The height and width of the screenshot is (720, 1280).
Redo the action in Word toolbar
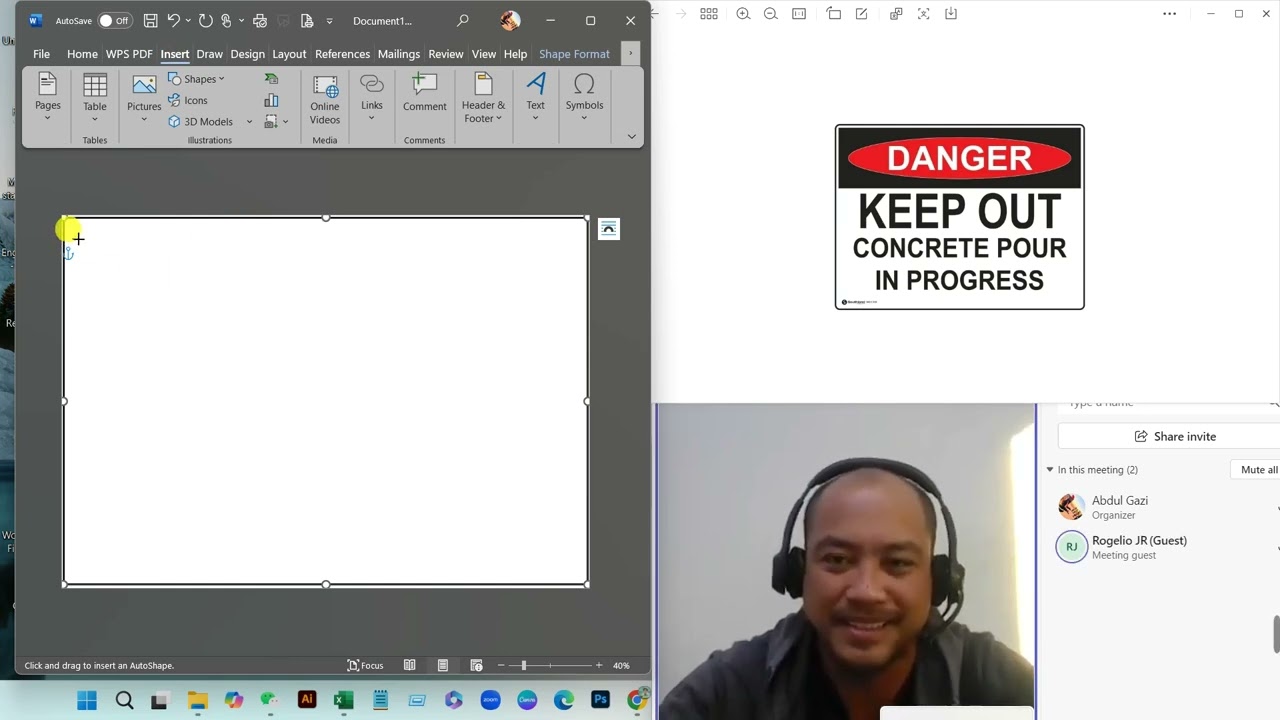pyautogui.click(x=206, y=21)
